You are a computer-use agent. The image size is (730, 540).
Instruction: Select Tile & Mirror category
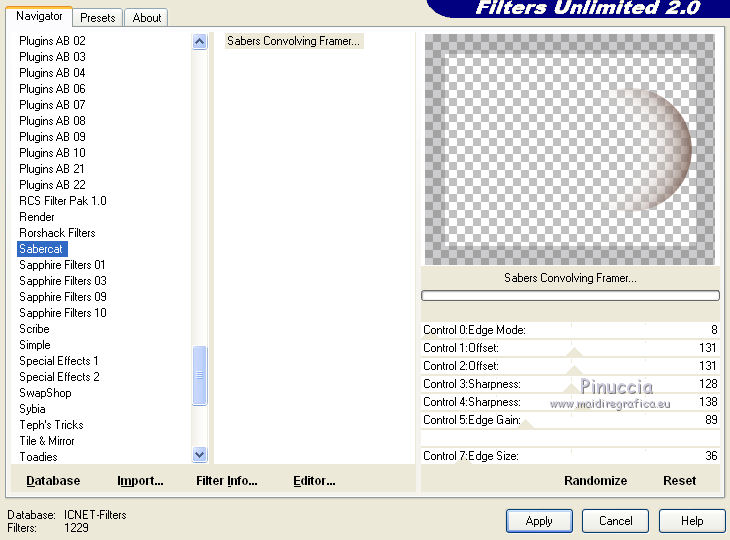tap(47, 441)
